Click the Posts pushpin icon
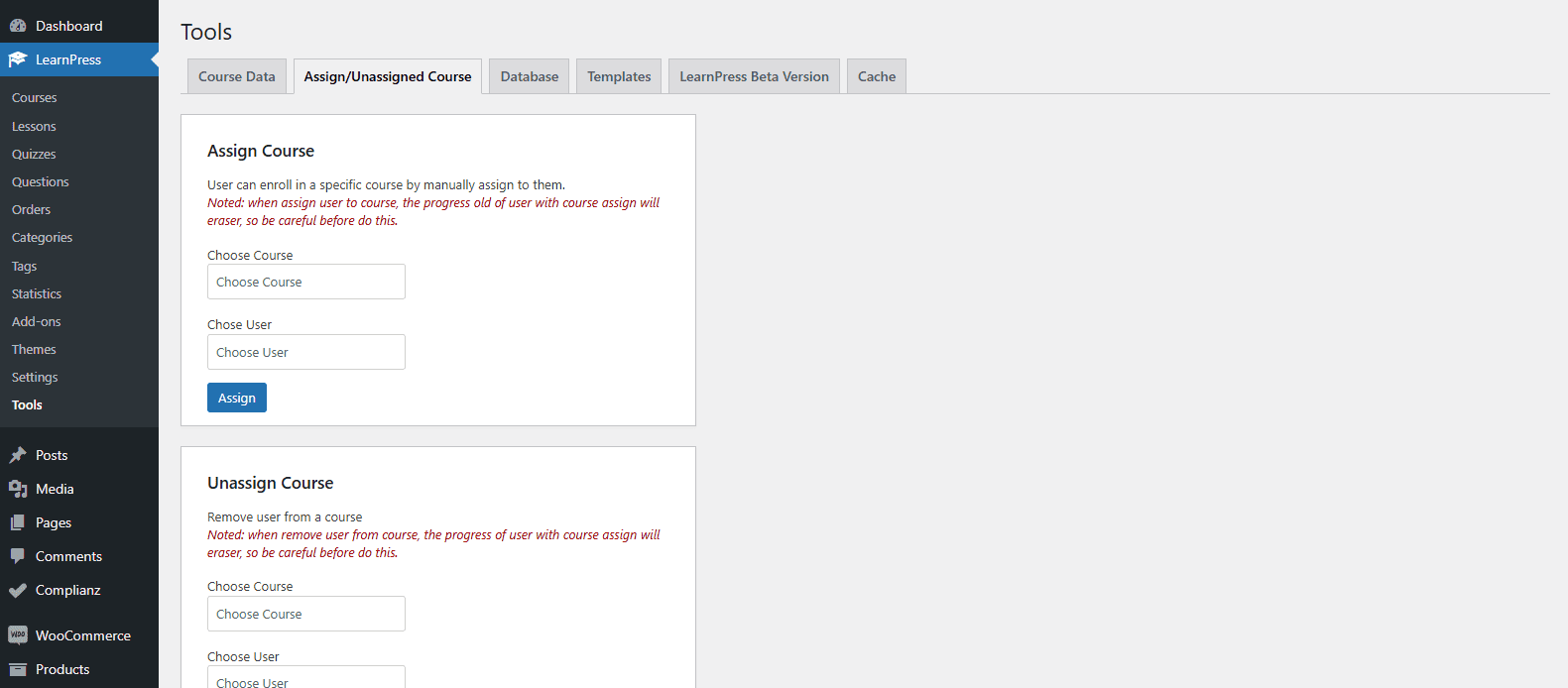The height and width of the screenshot is (688, 1568). pos(18,455)
